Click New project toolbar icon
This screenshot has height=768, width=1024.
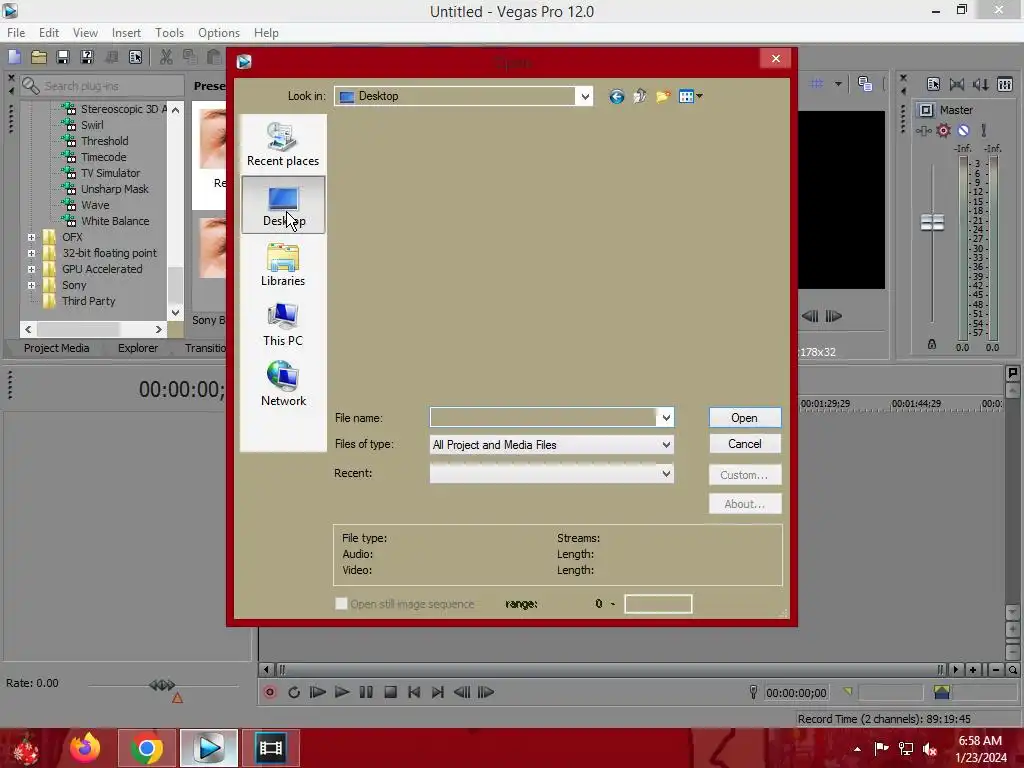click(14, 57)
